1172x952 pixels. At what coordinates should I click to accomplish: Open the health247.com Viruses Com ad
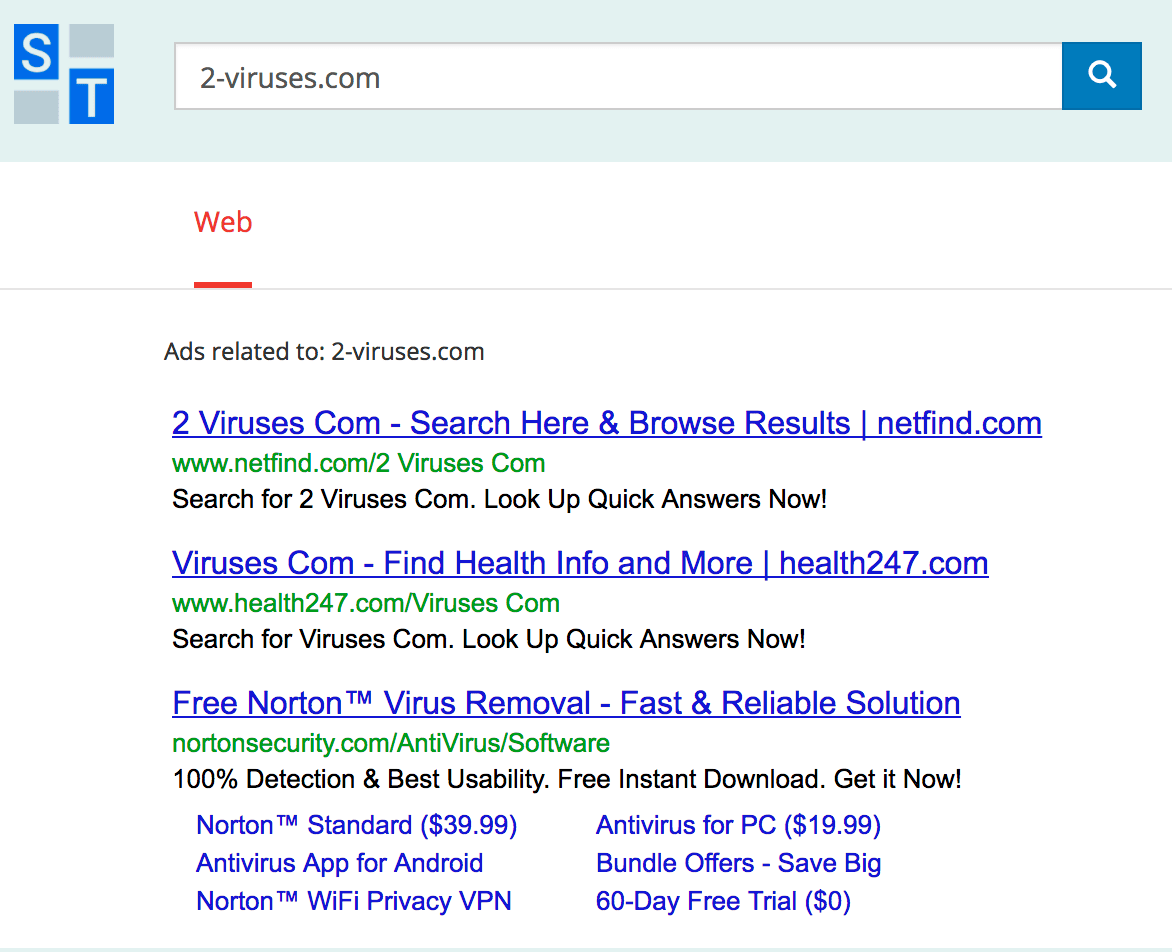point(580,562)
